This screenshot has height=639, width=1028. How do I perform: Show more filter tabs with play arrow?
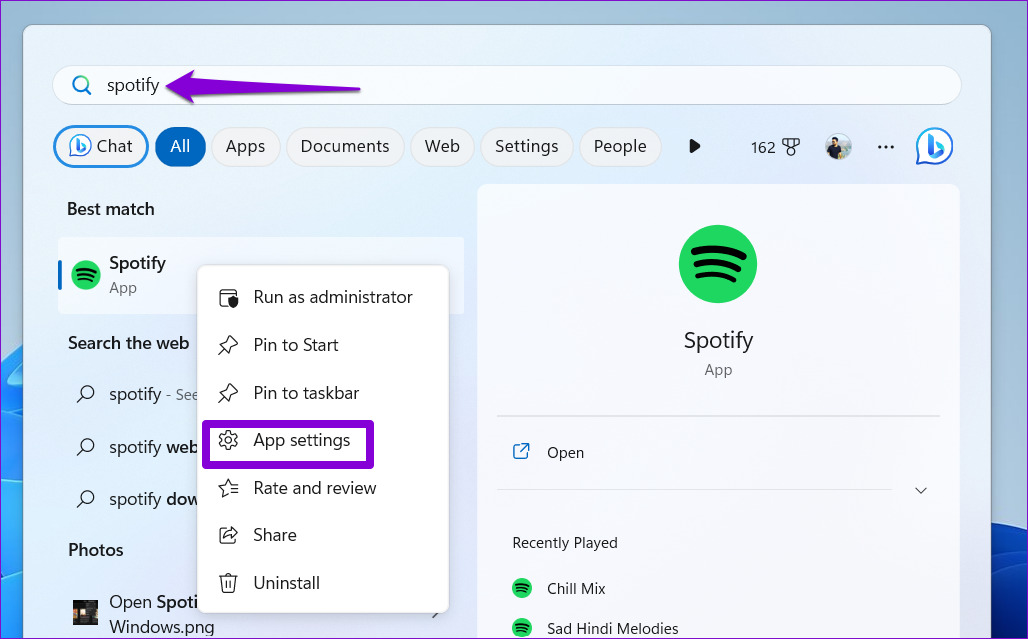pyautogui.click(x=694, y=146)
